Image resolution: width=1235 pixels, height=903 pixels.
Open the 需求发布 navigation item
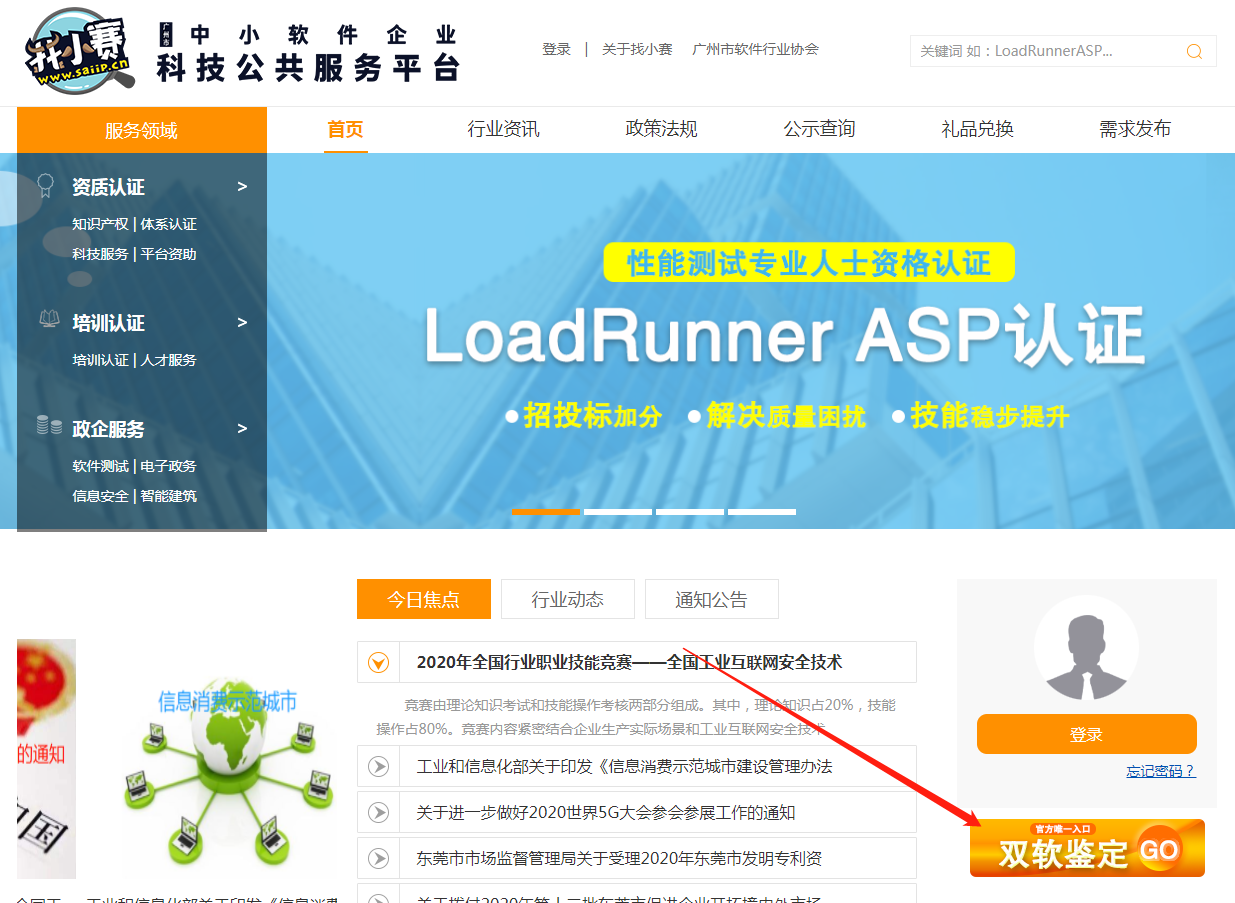click(x=1135, y=129)
